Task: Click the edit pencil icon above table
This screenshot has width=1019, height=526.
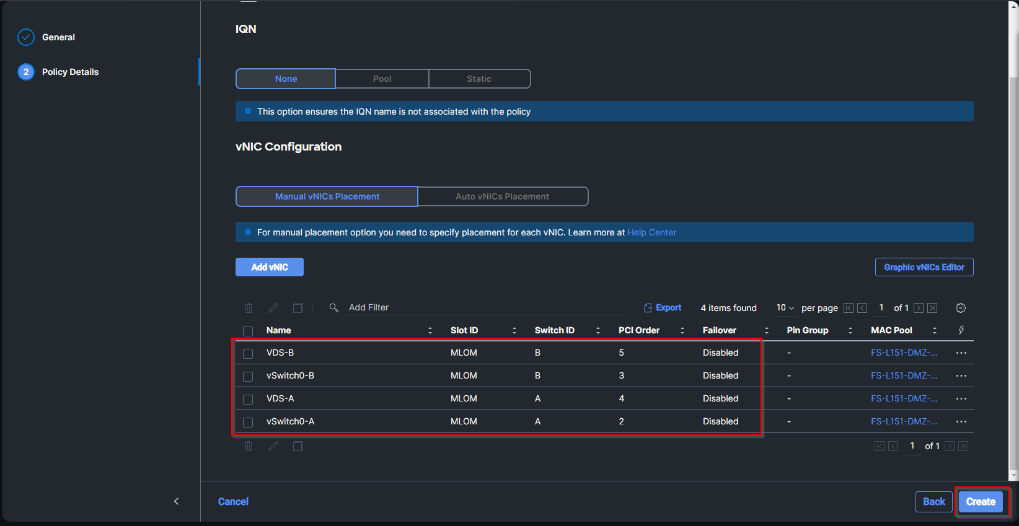Action: pos(273,308)
